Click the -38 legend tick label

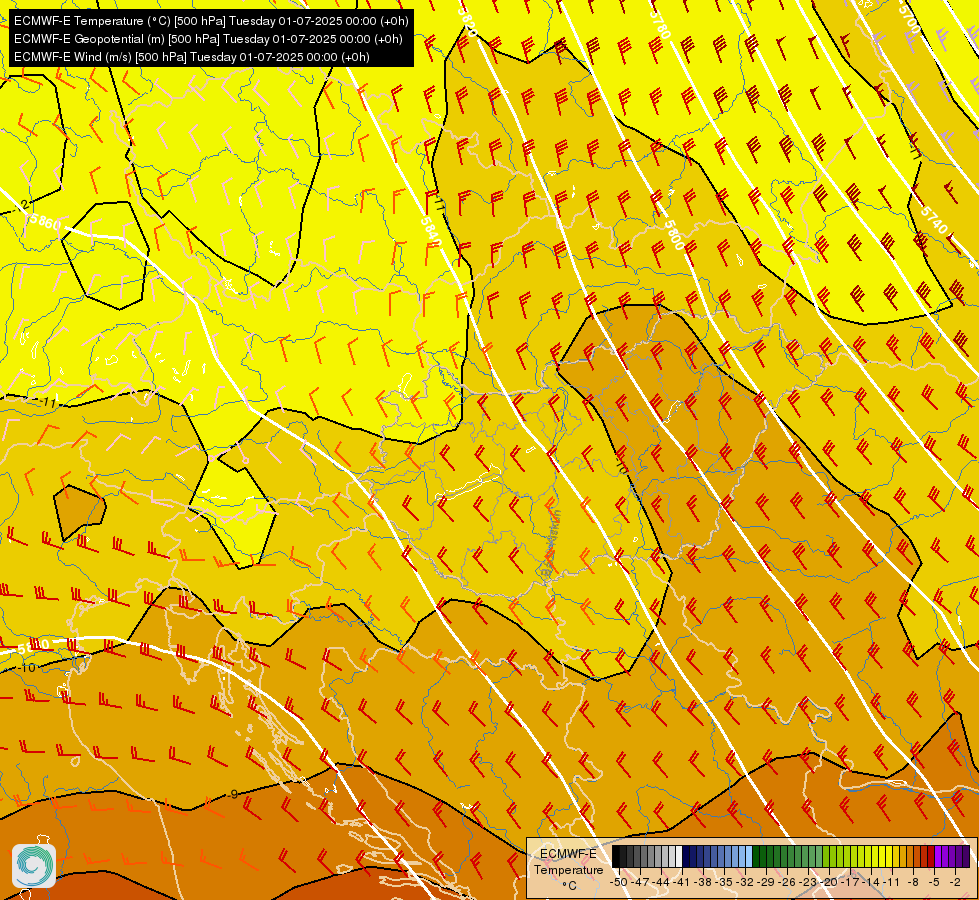point(703,882)
